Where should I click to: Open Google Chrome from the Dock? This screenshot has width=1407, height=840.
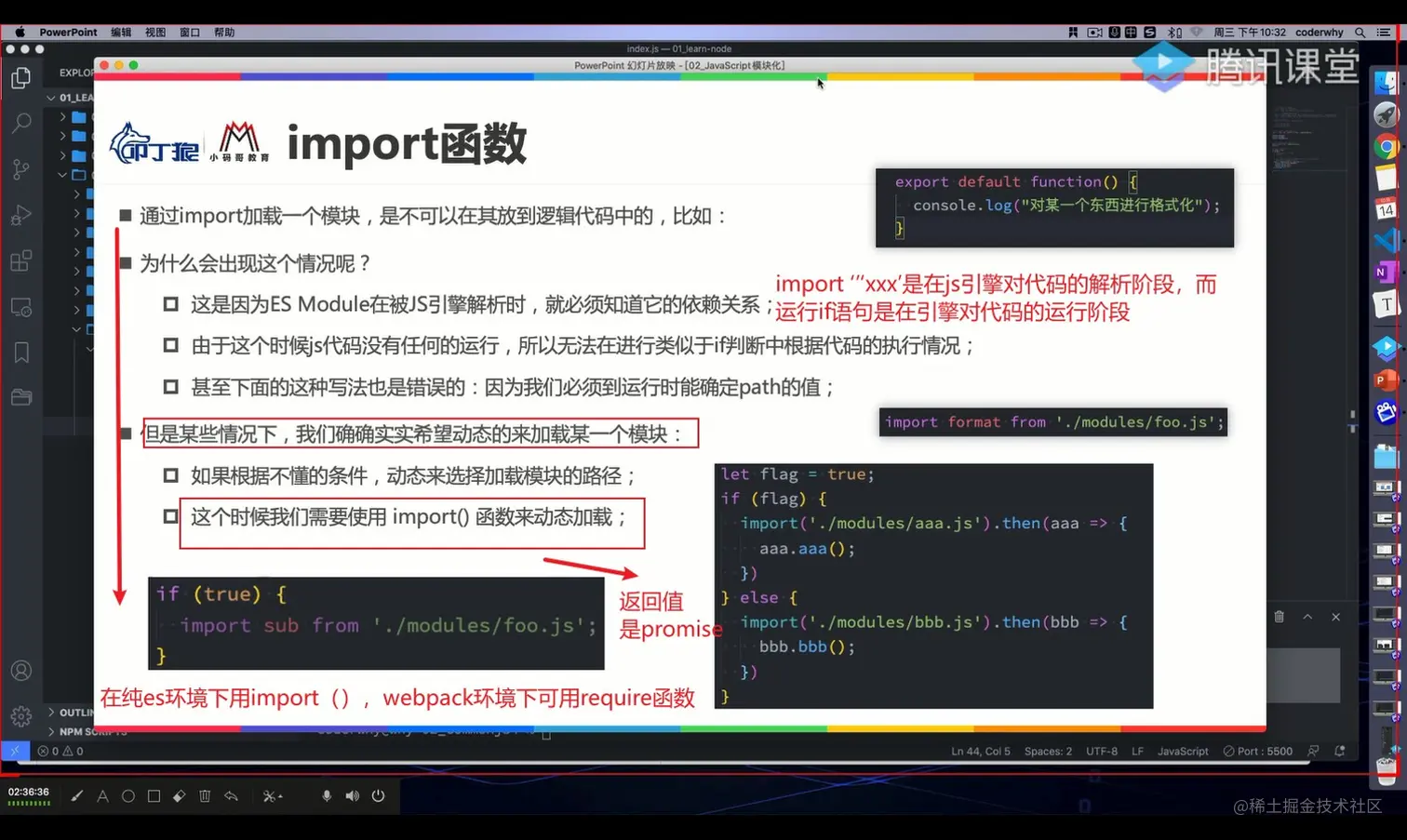1387,146
